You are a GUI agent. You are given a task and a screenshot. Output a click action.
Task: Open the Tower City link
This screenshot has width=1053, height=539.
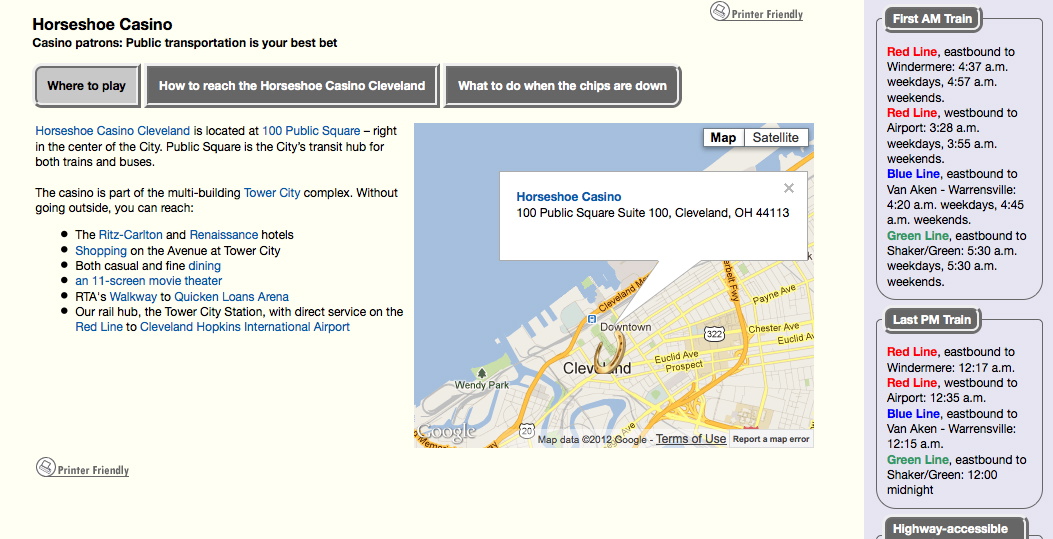pyautogui.click(x=272, y=193)
